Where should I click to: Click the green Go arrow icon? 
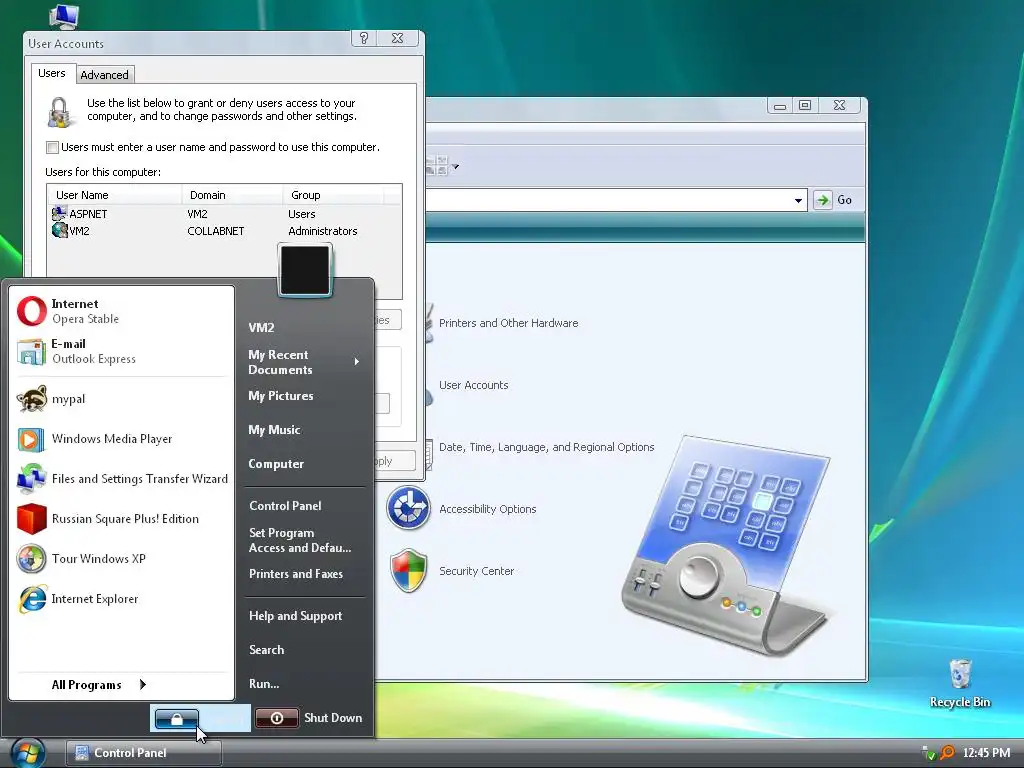click(x=822, y=200)
